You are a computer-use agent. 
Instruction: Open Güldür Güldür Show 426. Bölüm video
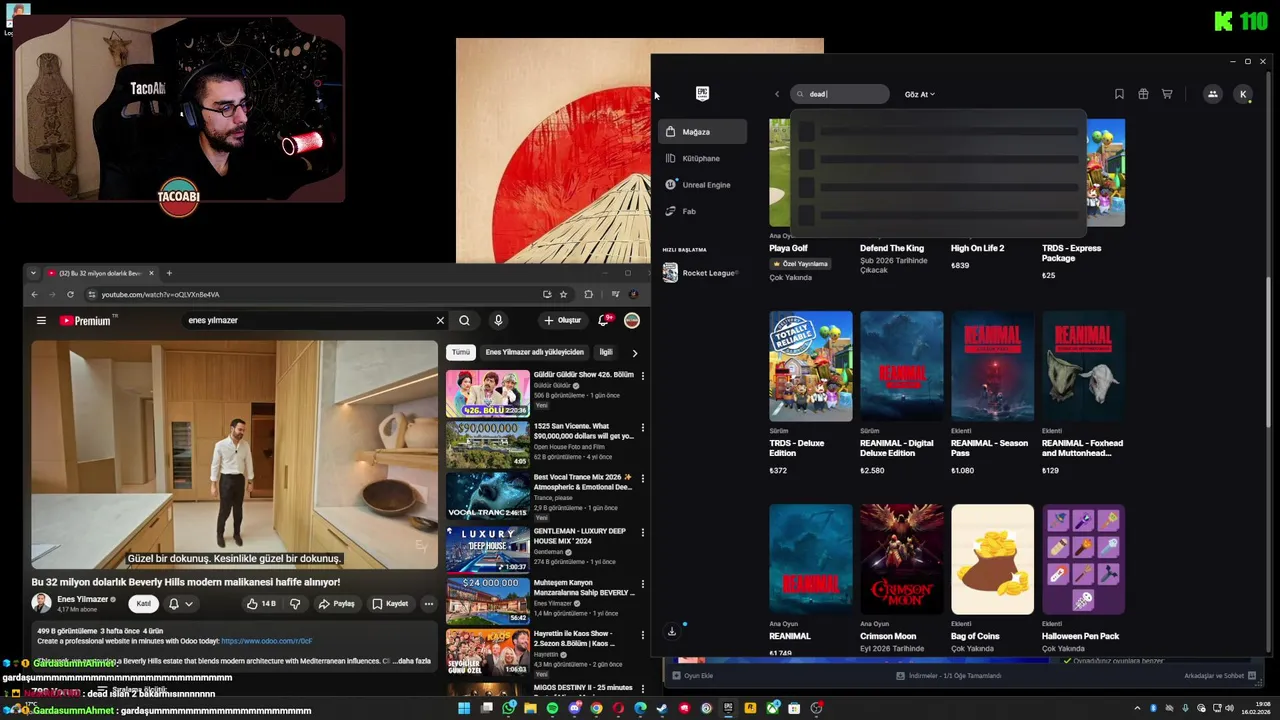488,393
